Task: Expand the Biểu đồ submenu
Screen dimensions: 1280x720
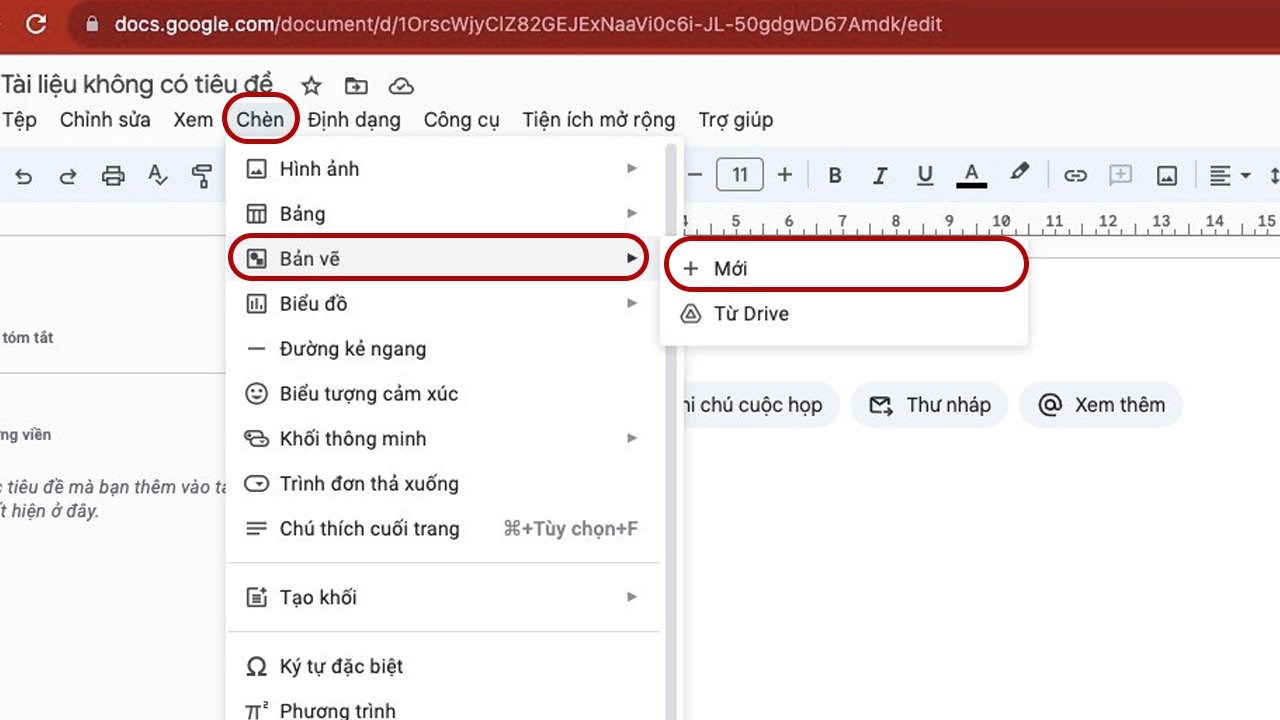Action: [443, 304]
